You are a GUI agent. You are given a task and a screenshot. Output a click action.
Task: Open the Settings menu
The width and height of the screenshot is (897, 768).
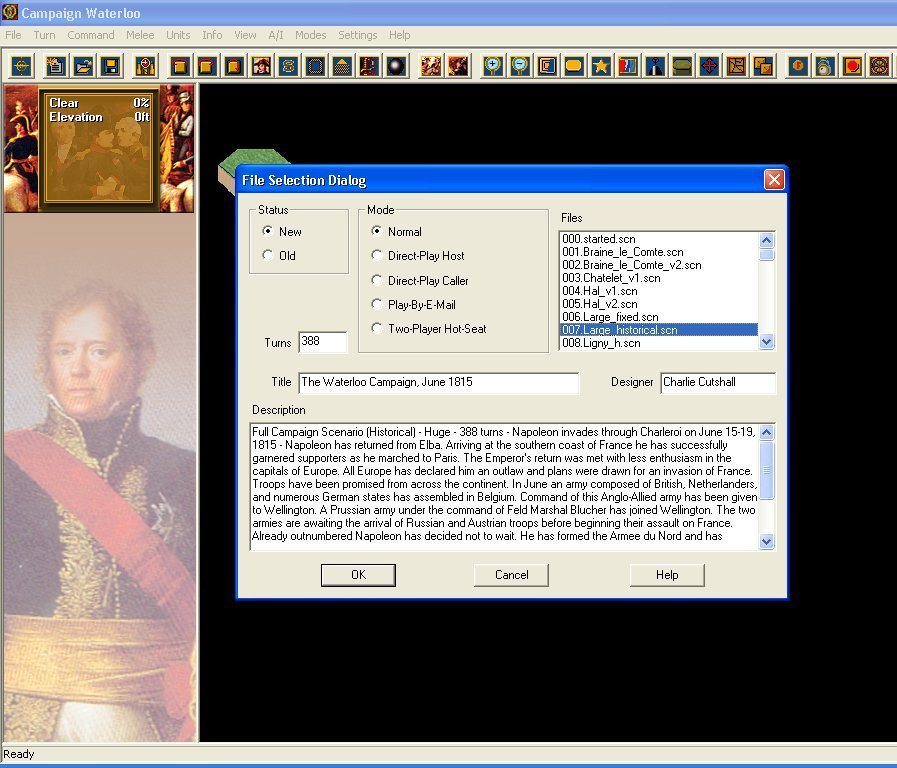point(357,35)
